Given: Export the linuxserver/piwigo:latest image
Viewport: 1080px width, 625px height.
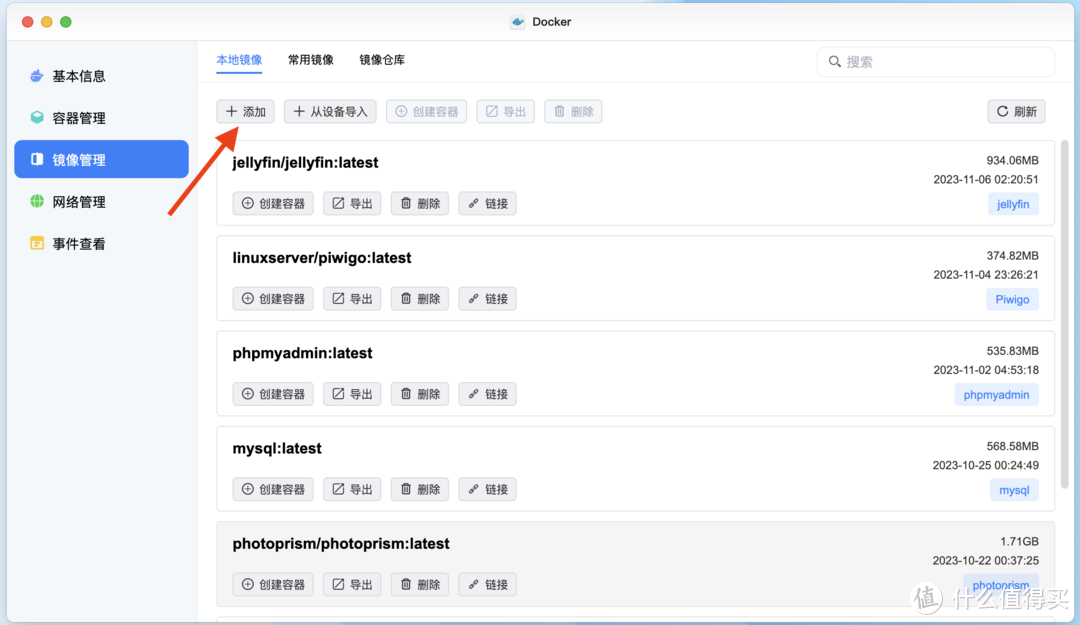Looking at the screenshot, I should coord(353,298).
